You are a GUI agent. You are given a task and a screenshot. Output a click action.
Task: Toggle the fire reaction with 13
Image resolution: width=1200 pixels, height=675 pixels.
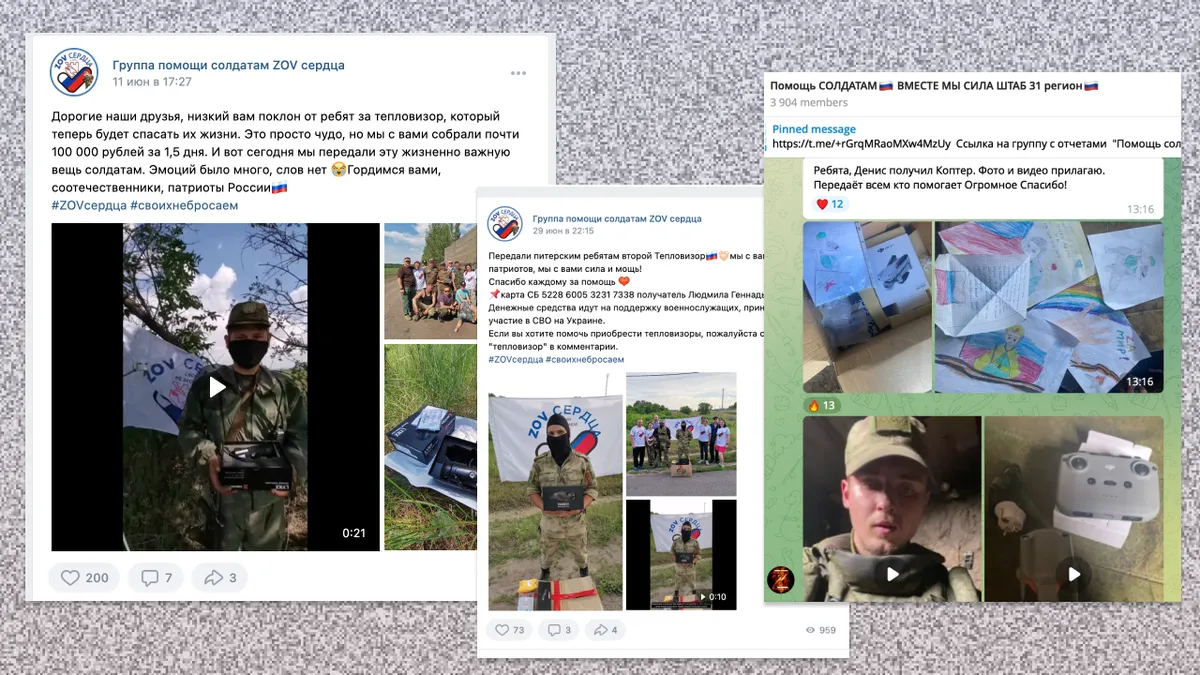tap(821, 405)
